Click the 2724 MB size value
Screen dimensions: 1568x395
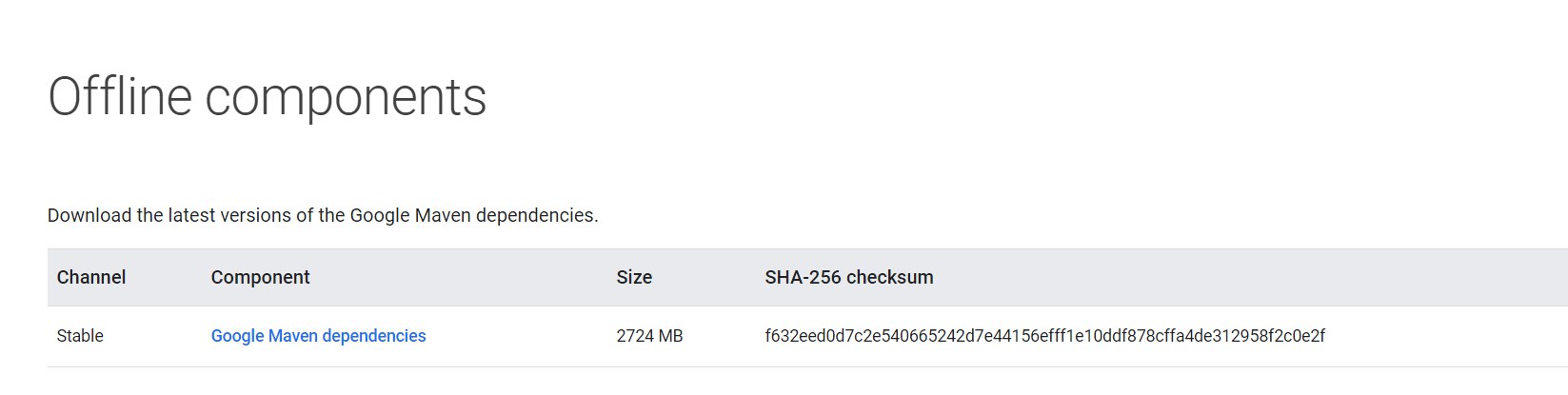pyautogui.click(x=649, y=336)
